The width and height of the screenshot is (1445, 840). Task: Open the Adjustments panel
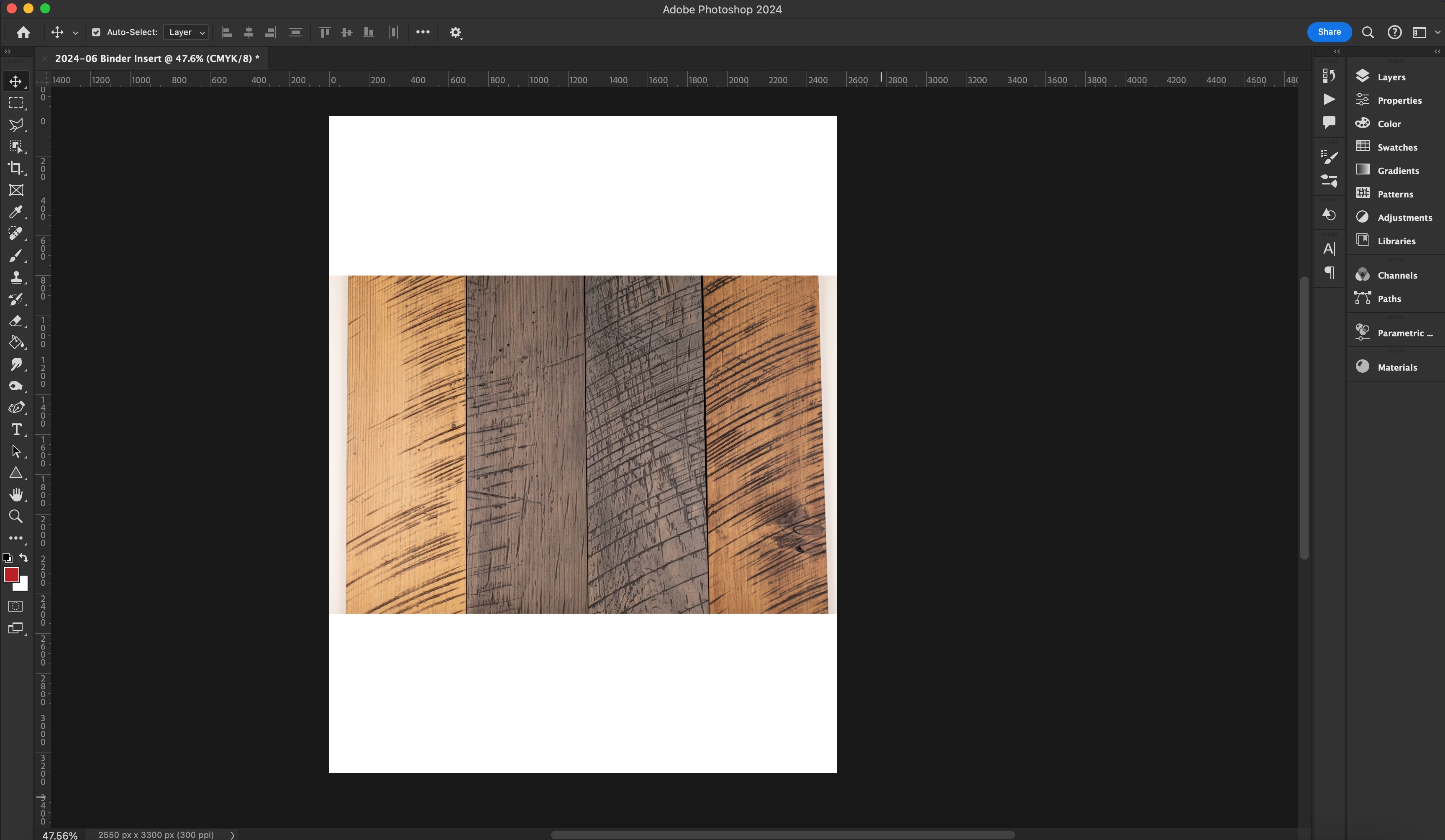[x=1404, y=217]
